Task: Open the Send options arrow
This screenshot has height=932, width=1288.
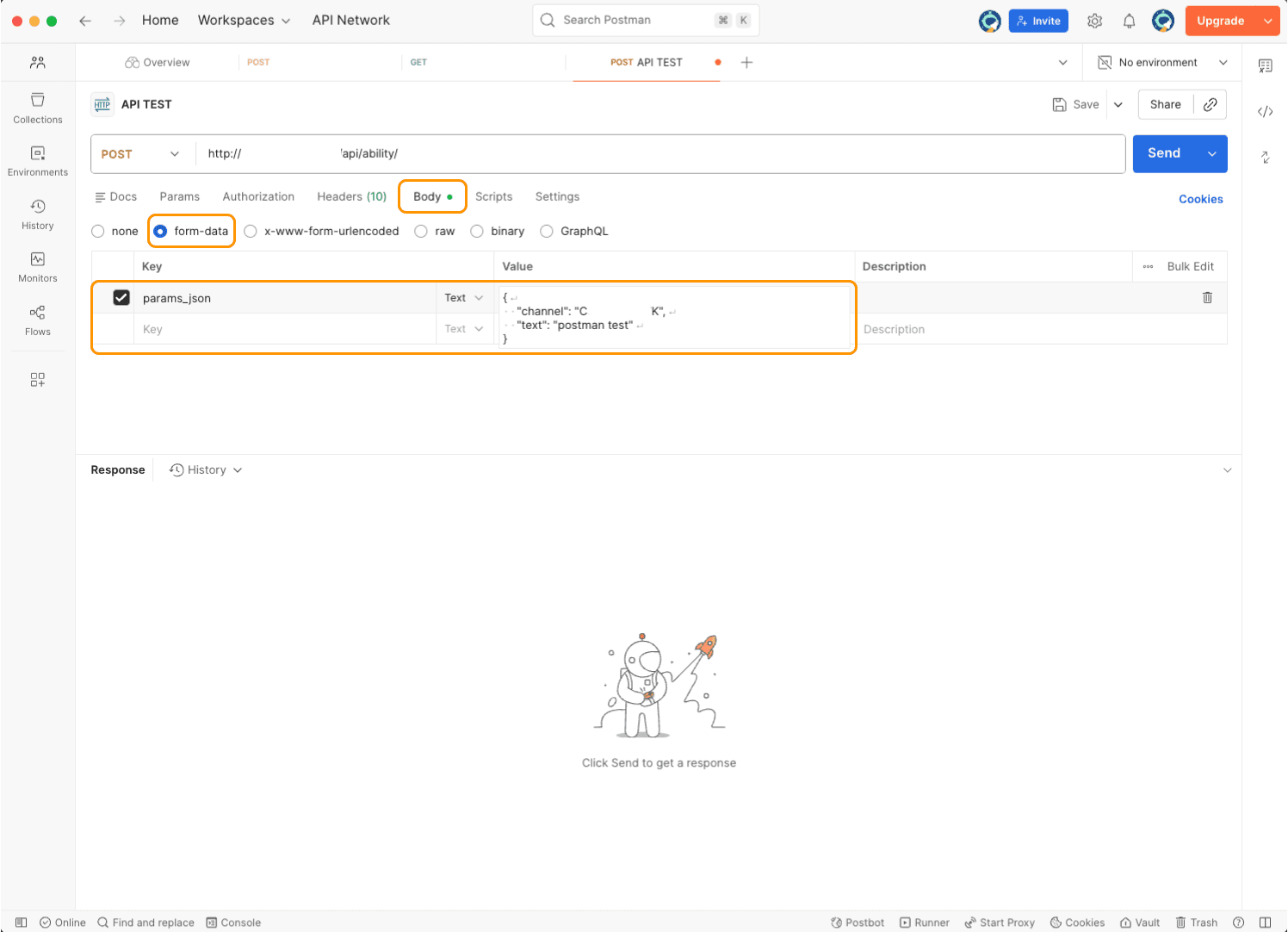Action: tap(1211, 153)
